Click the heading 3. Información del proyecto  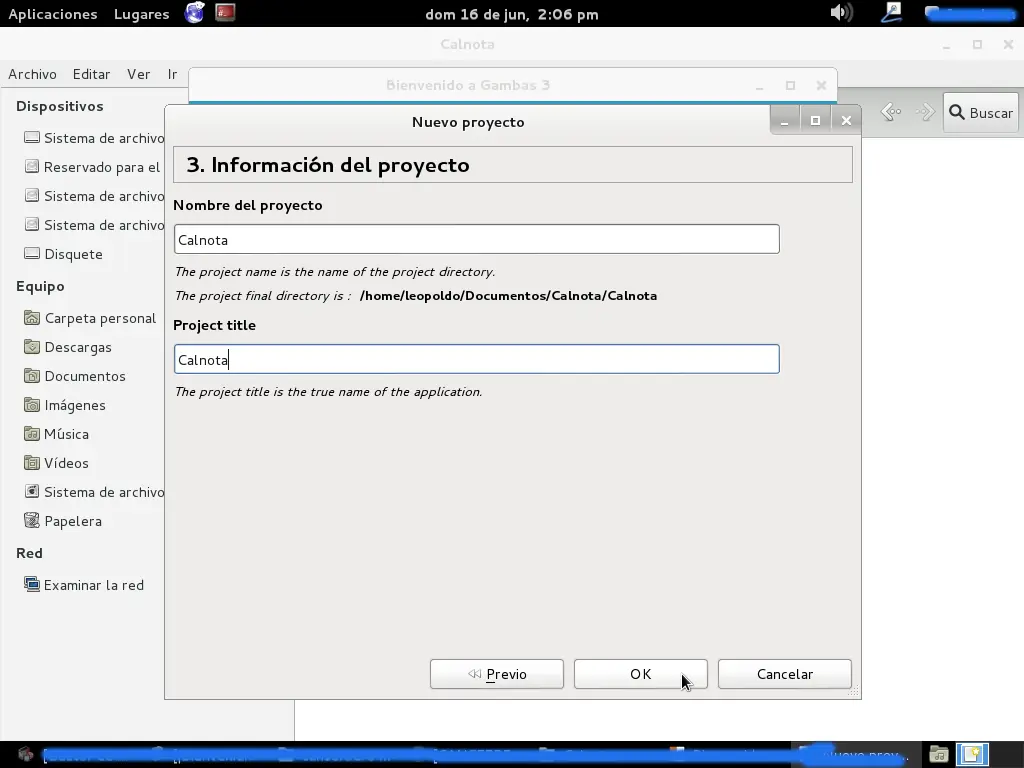pos(328,165)
